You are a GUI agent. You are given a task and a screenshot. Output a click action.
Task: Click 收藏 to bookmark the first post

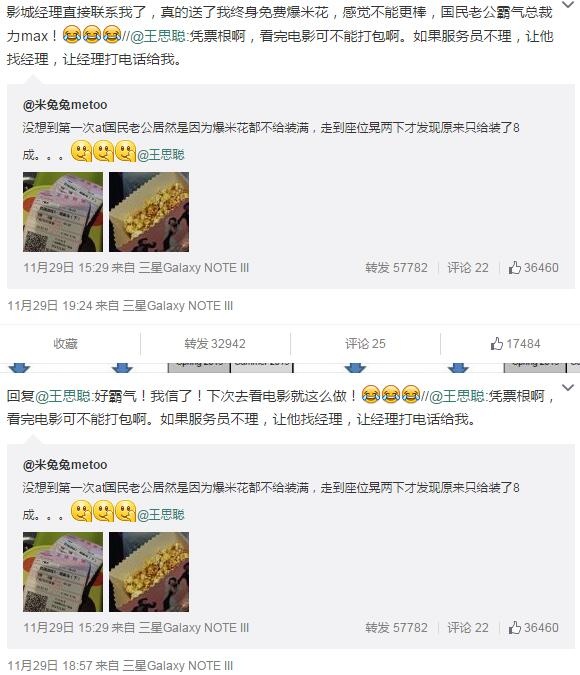65,344
